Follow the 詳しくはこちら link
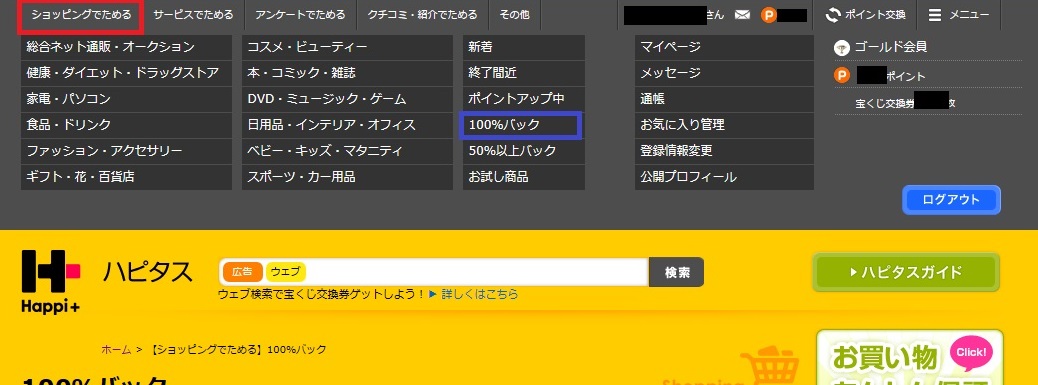The height and width of the screenshot is (385, 1038). (x=480, y=294)
